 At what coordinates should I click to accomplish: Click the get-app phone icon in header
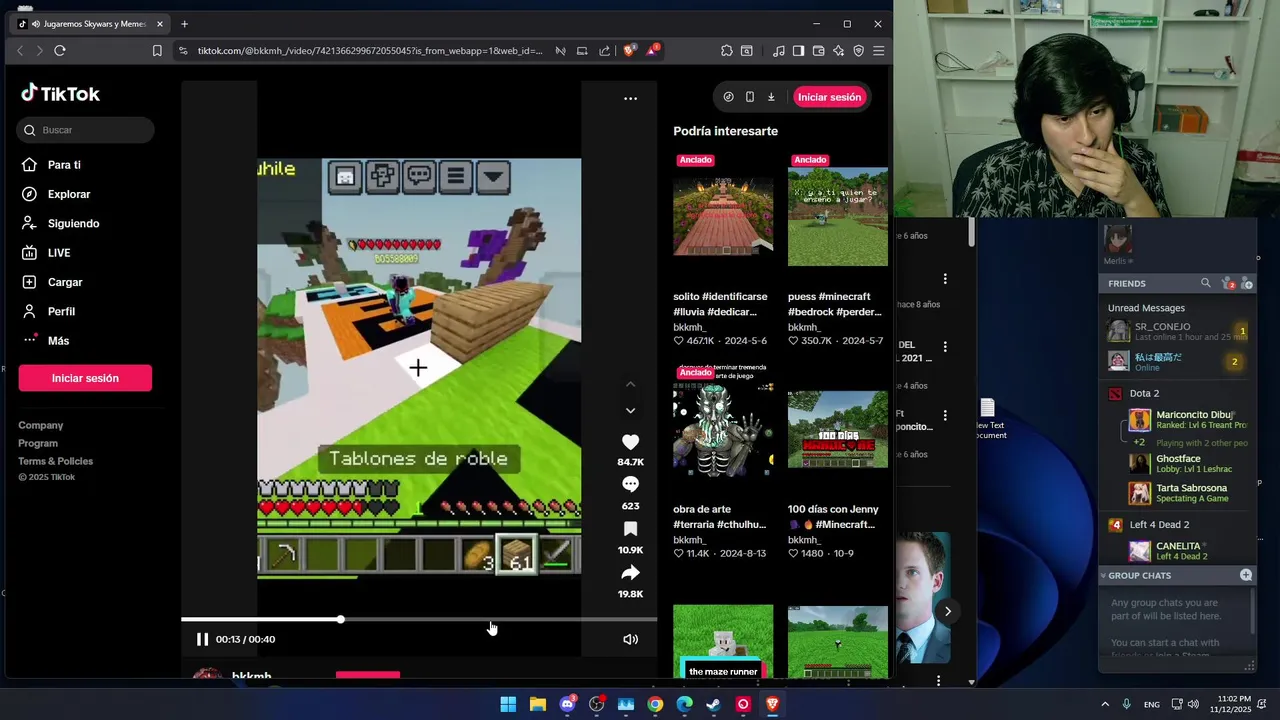750,97
